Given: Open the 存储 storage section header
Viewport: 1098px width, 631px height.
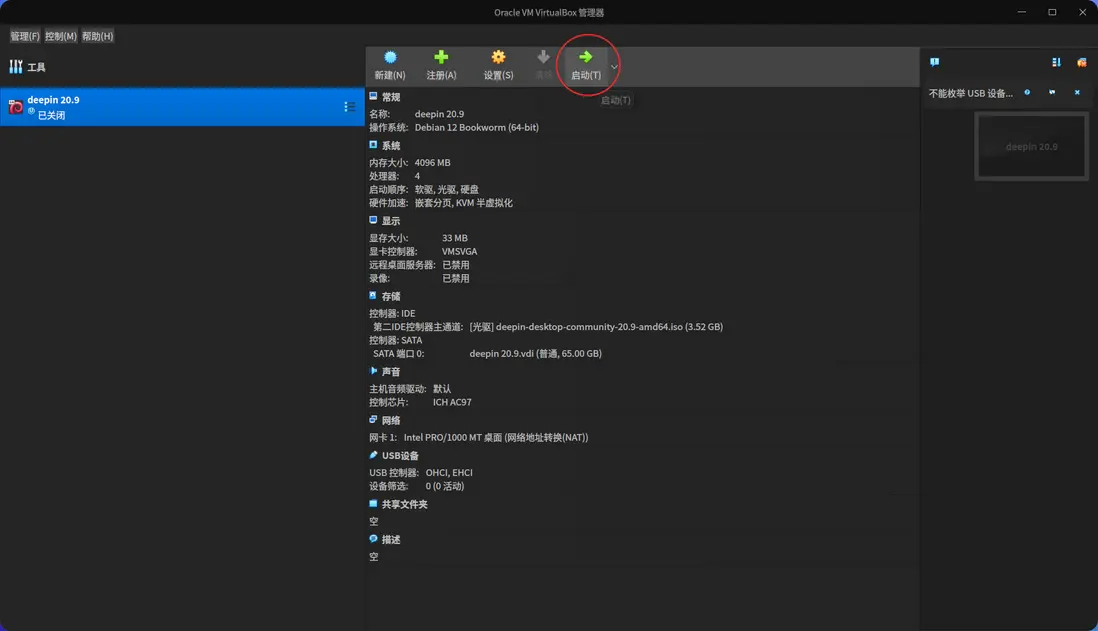Looking at the screenshot, I should pyautogui.click(x=391, y=296).
